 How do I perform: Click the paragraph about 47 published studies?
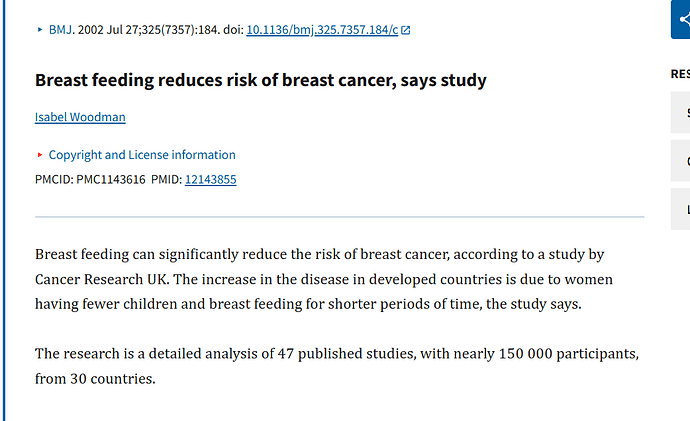click(336, 366)
